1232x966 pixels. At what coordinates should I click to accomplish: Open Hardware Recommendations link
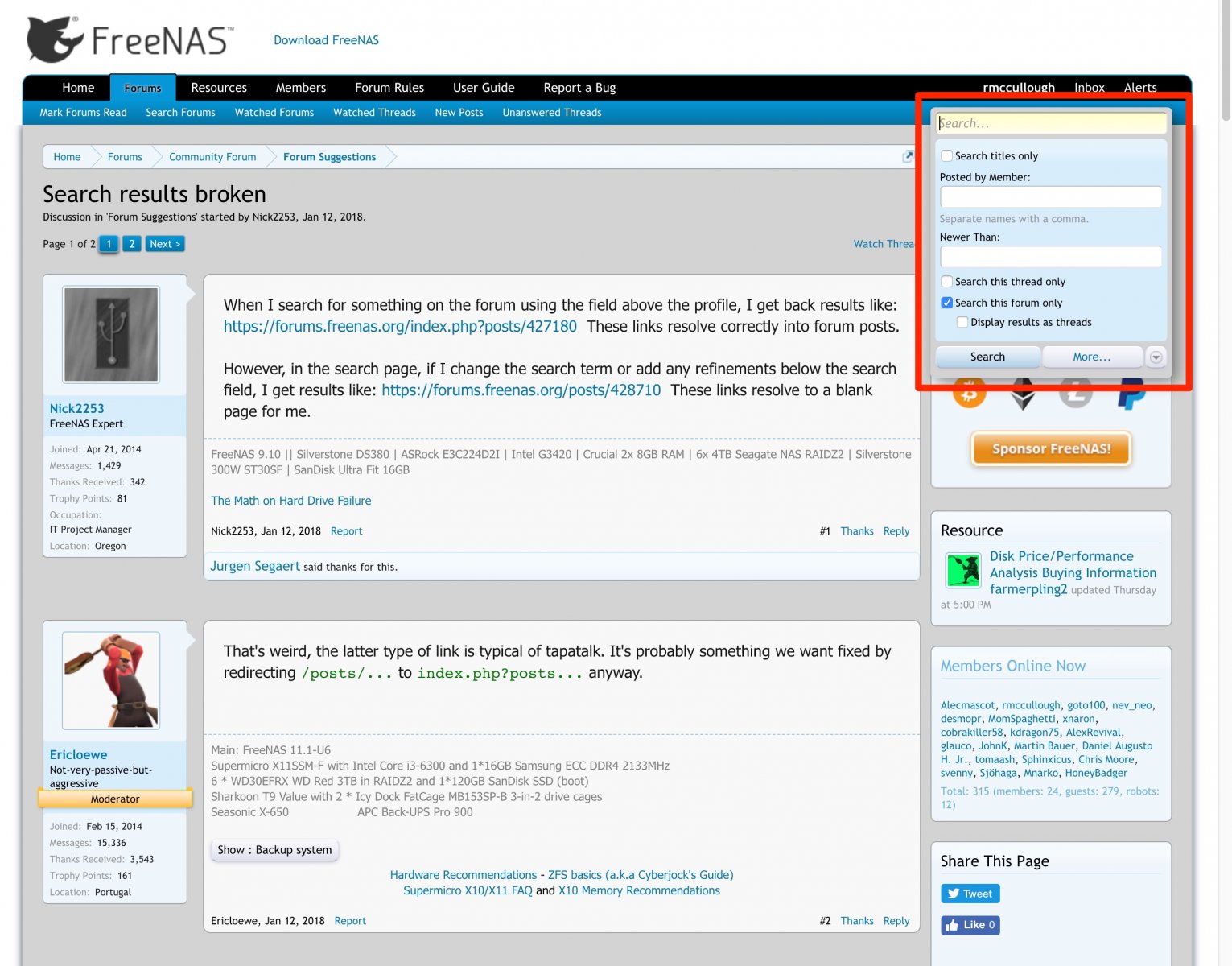(x=463, y=875)
